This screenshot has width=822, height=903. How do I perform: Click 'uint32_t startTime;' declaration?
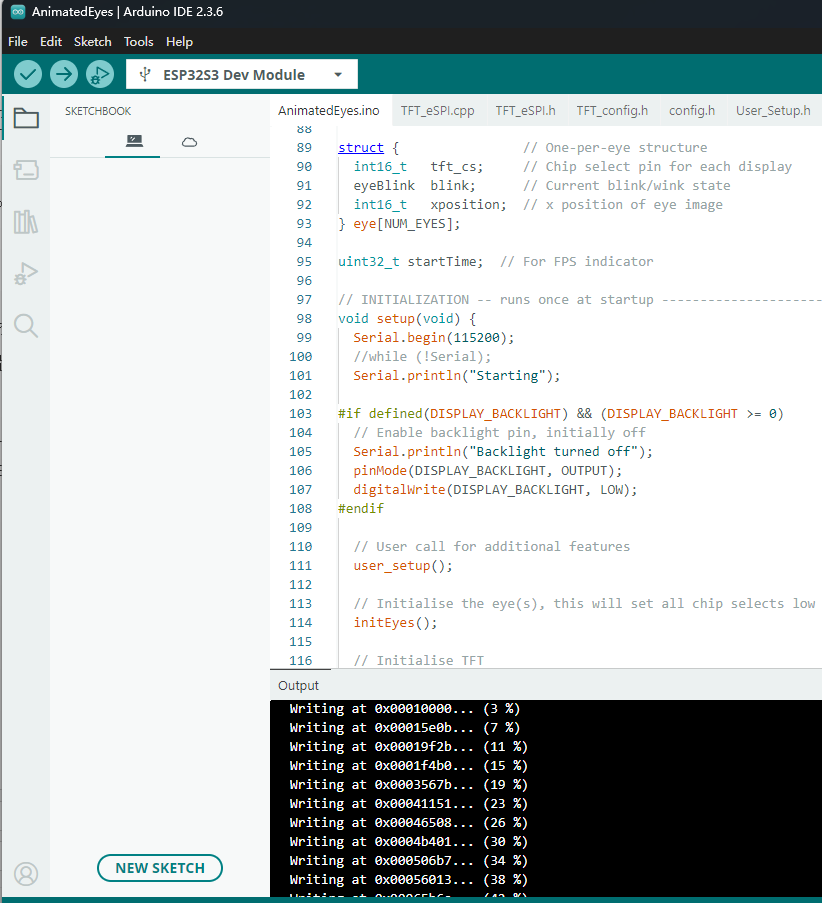[411, 261]
